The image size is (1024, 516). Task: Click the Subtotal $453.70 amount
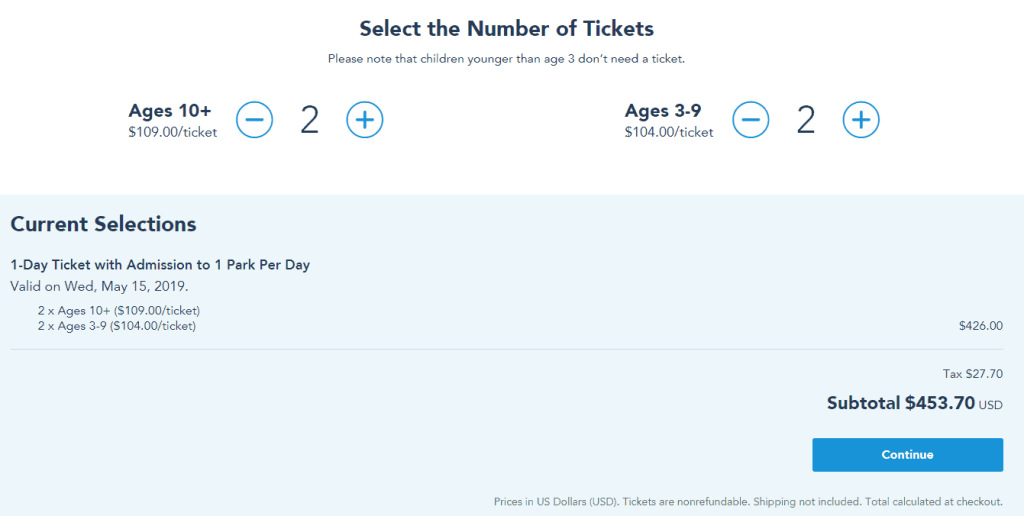coord(914,403)
